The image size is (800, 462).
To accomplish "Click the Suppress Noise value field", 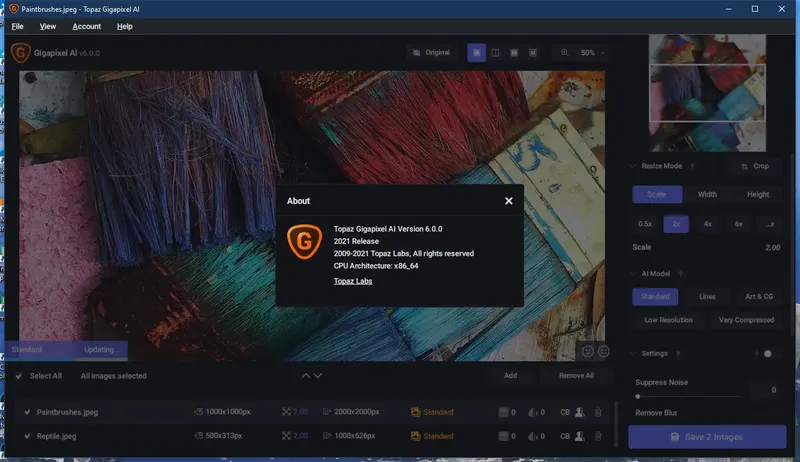I will pyautogui.click(x=766, y=390).
